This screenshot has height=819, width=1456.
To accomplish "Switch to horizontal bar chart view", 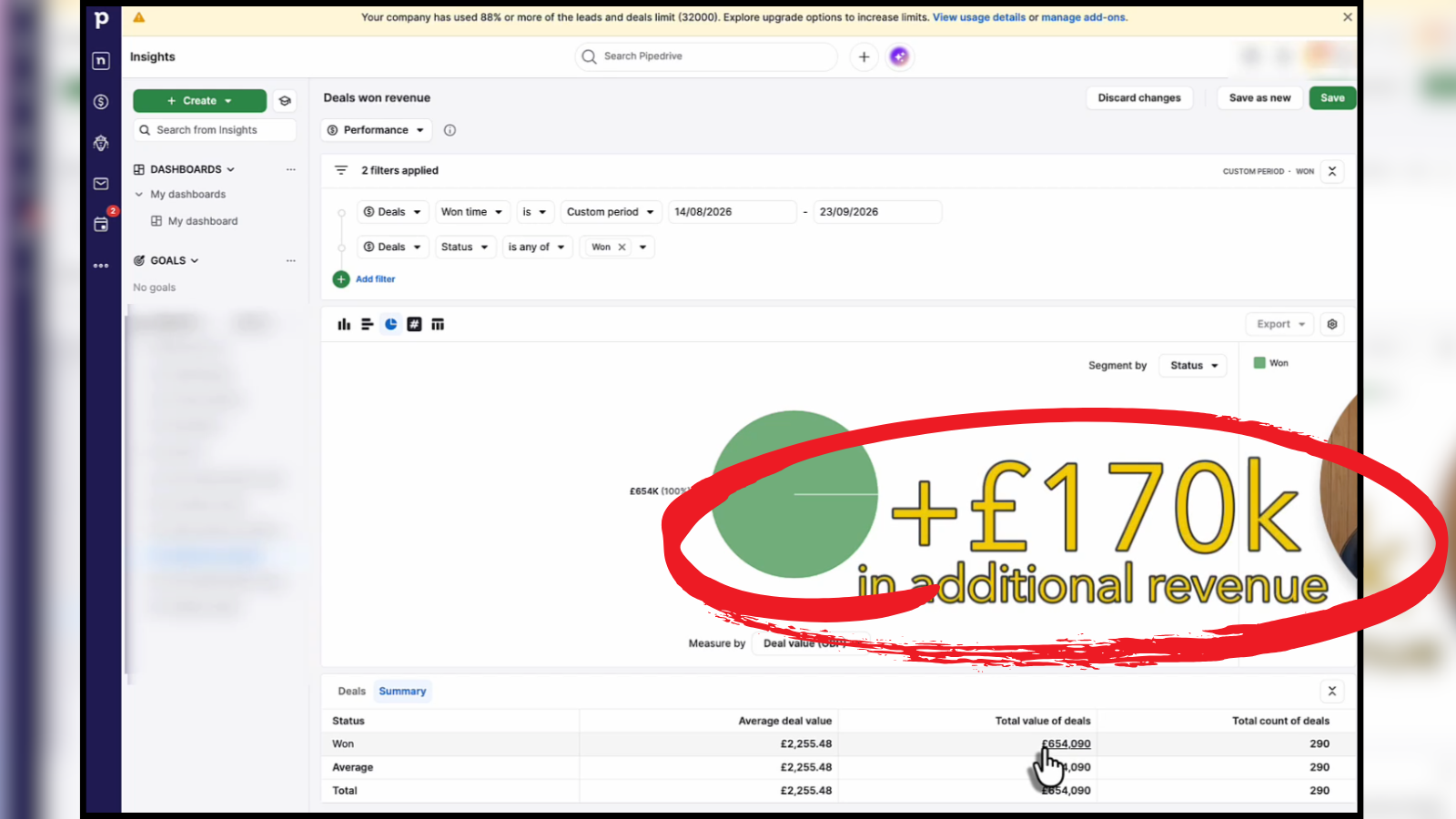I will click(x=368, y=324).
